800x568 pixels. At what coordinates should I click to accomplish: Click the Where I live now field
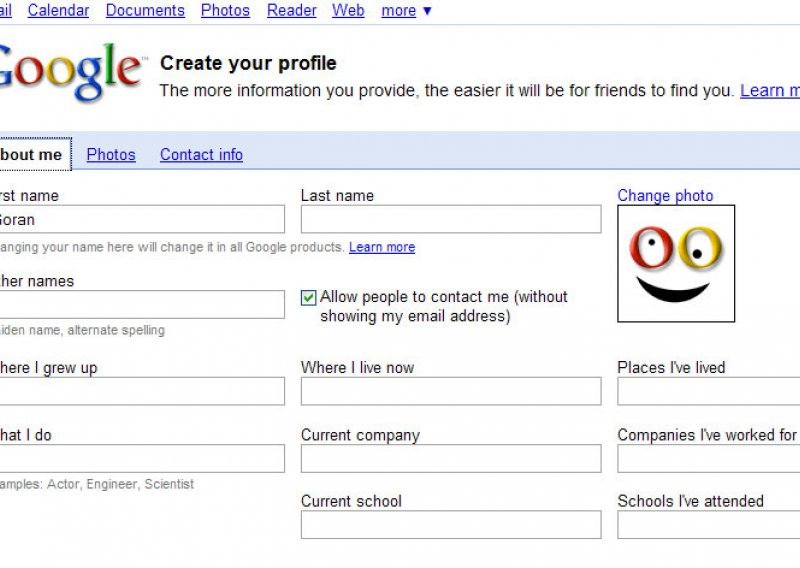point(451,391)
